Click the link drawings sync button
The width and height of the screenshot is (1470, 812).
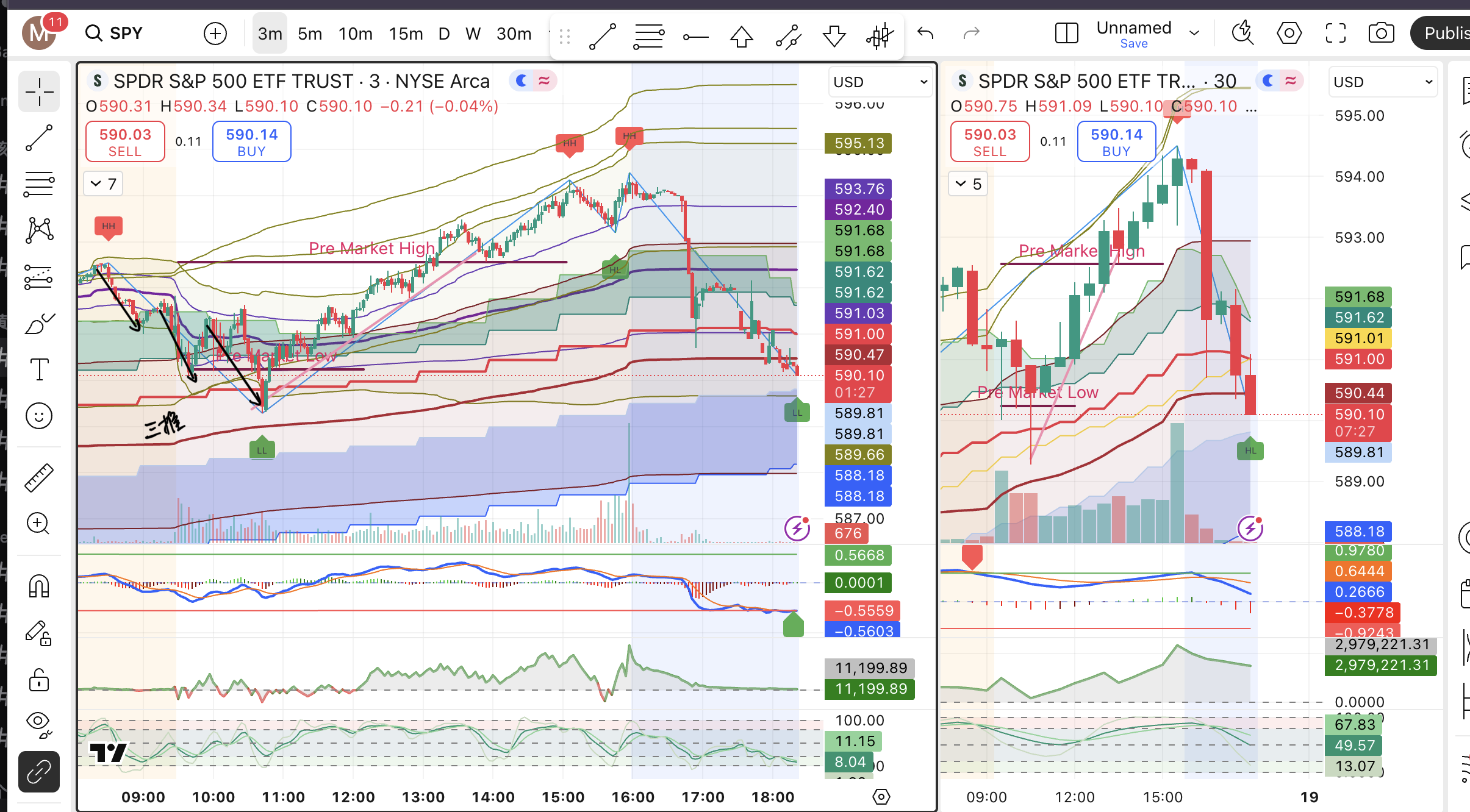click(x=39, y=772)
